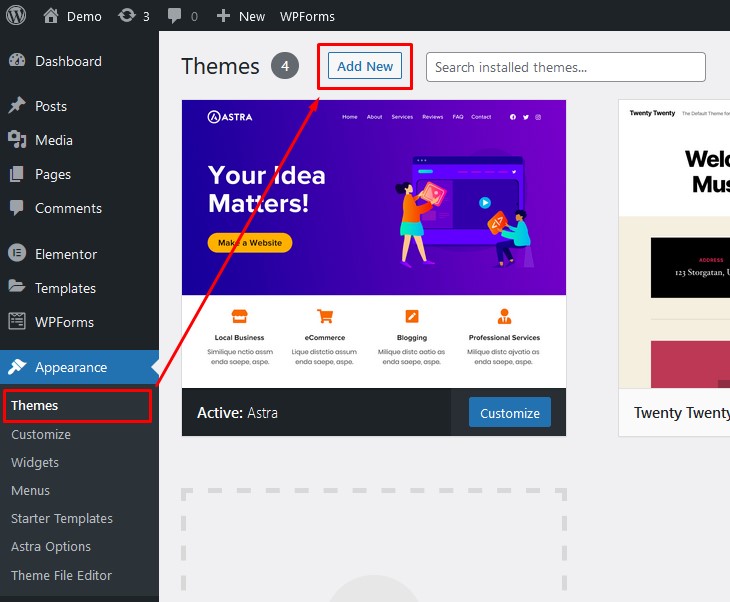Open the comments bubble icon in admin bar
Screen dimensions: 730x602
175,16
